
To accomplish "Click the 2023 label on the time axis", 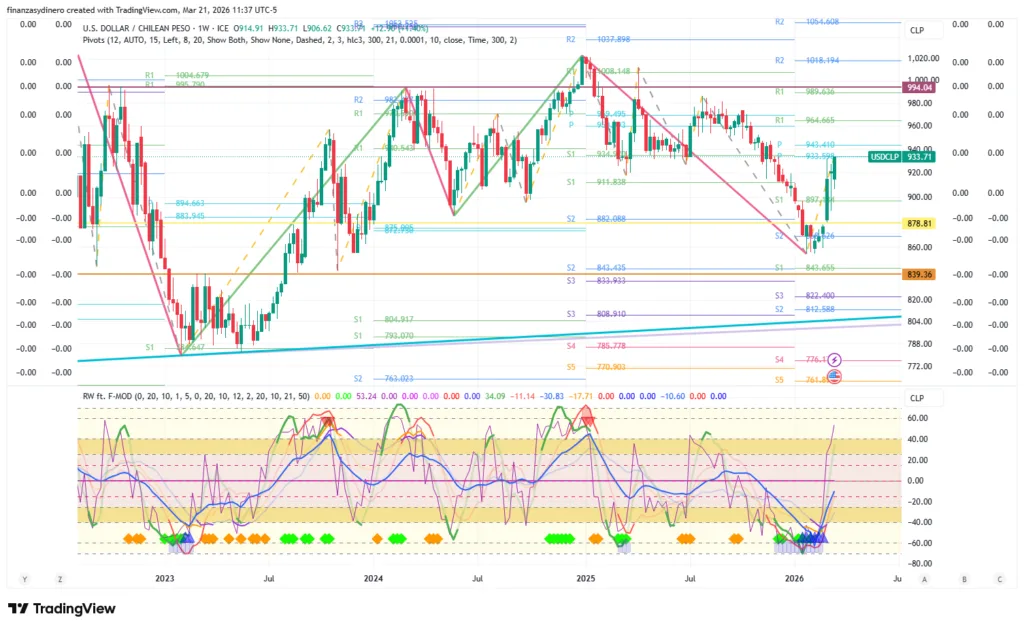I will tap(164, 578).
